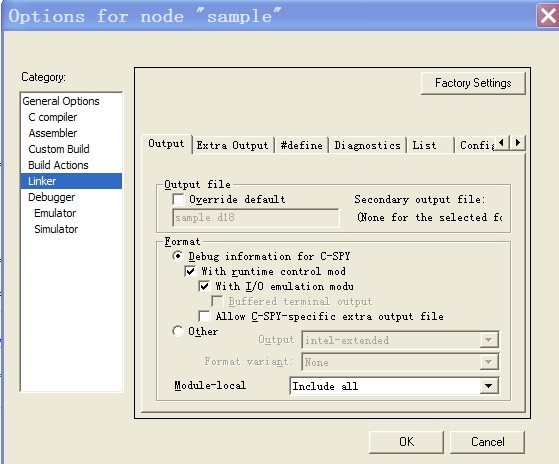
Task: Open the #define tab
Action: [x=302, y=145]
